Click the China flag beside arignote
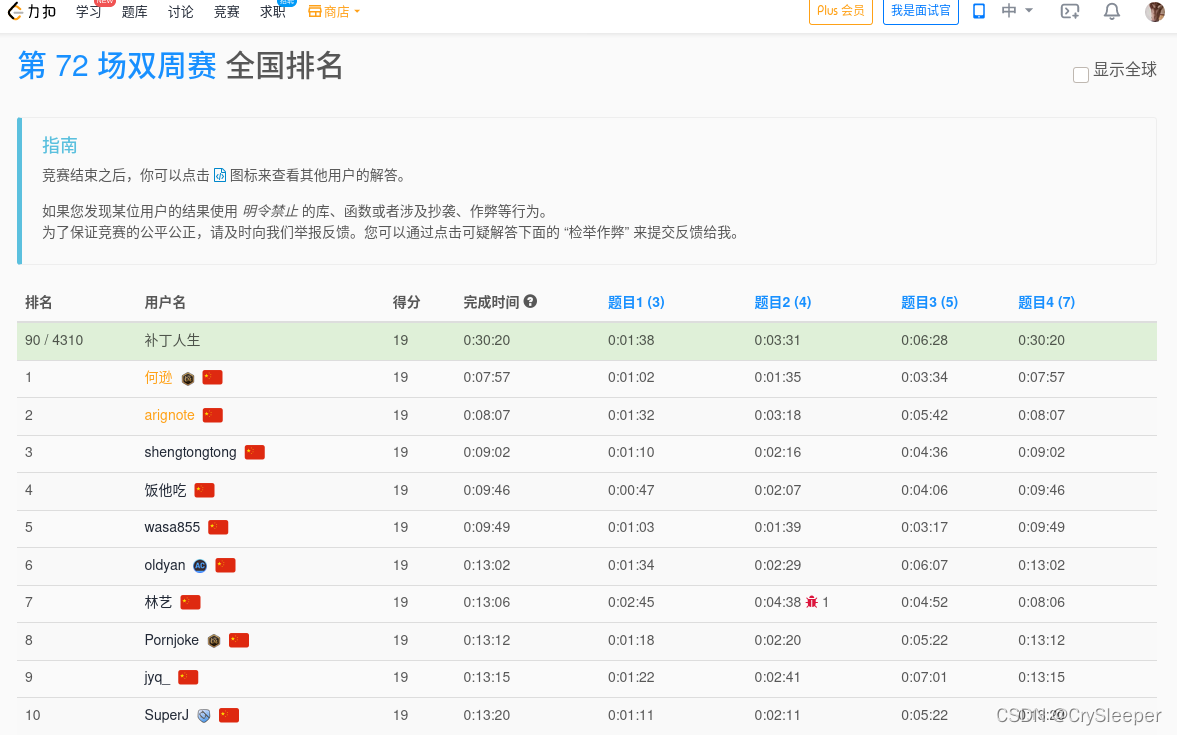The width and height of the screenshot is (1177, 735). click(x=213, y=415)
